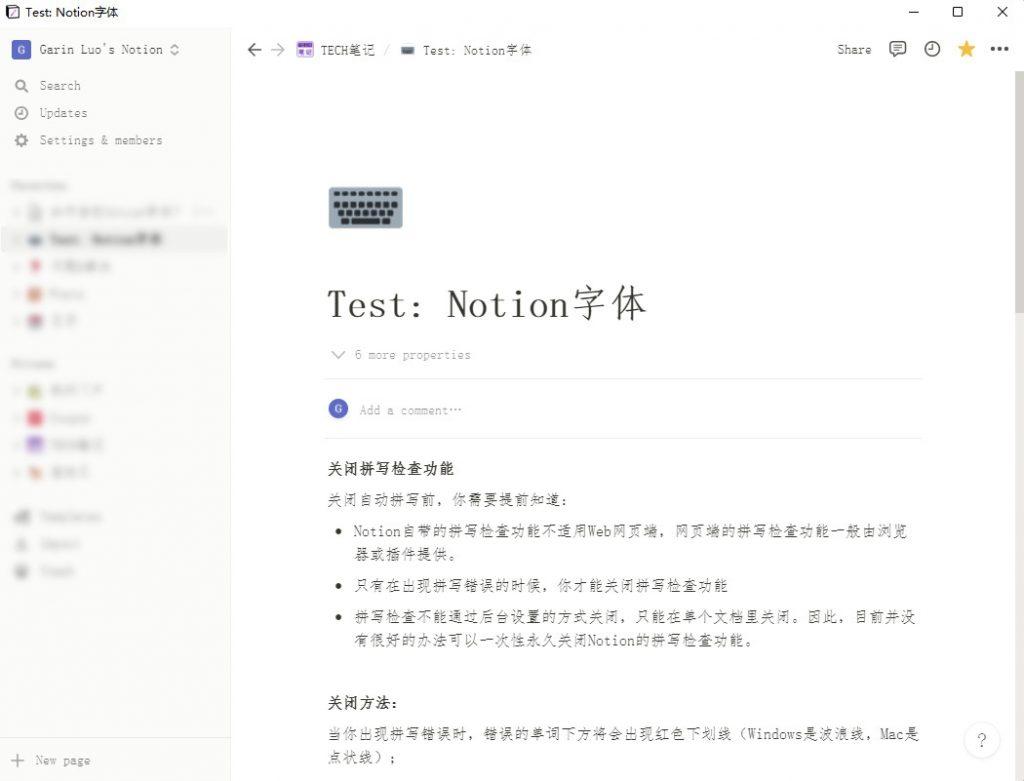Image resolution: width=1024 pixels, height=781 pixels.
Task: Open the Trash in the sidebar
Action: pyautogui.click(x=57, y=571)
